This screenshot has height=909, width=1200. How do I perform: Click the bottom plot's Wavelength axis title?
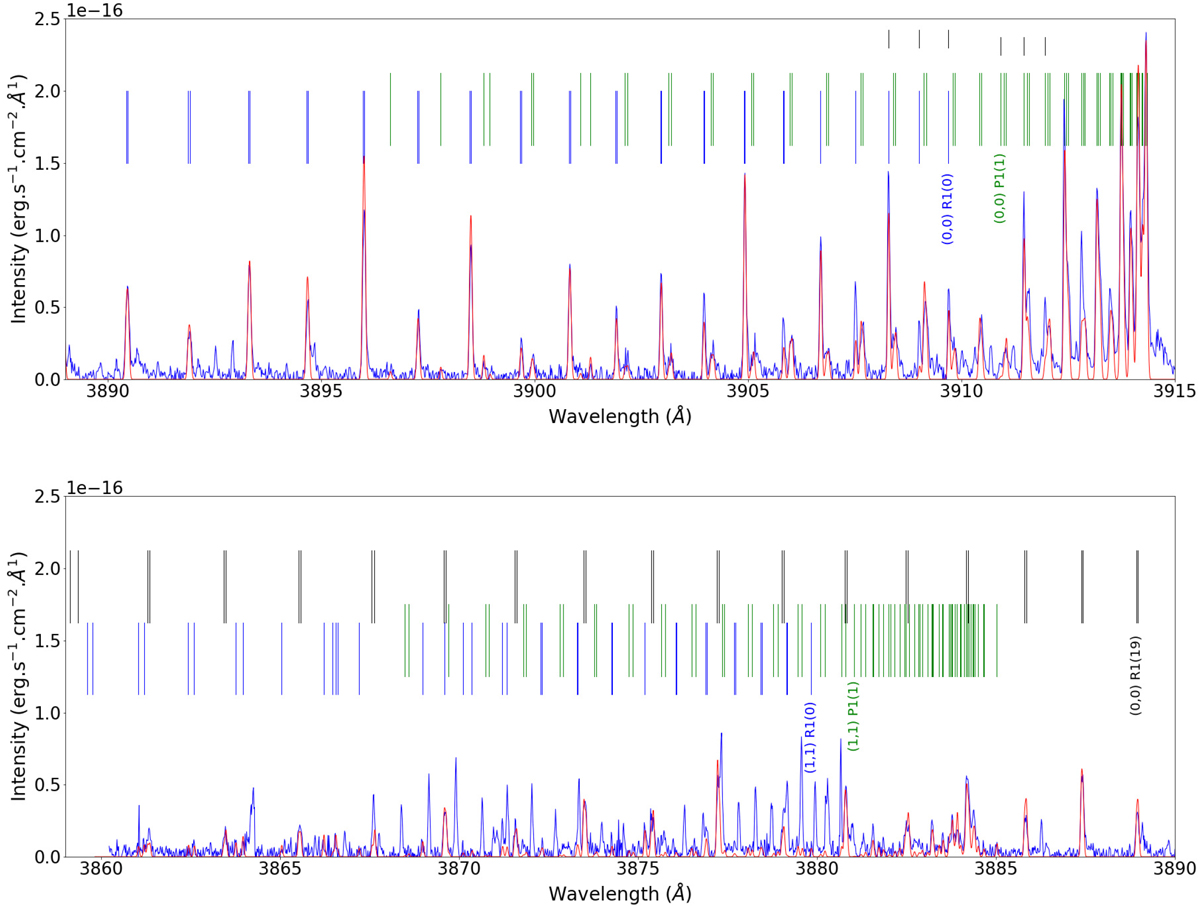coord(619,893)
